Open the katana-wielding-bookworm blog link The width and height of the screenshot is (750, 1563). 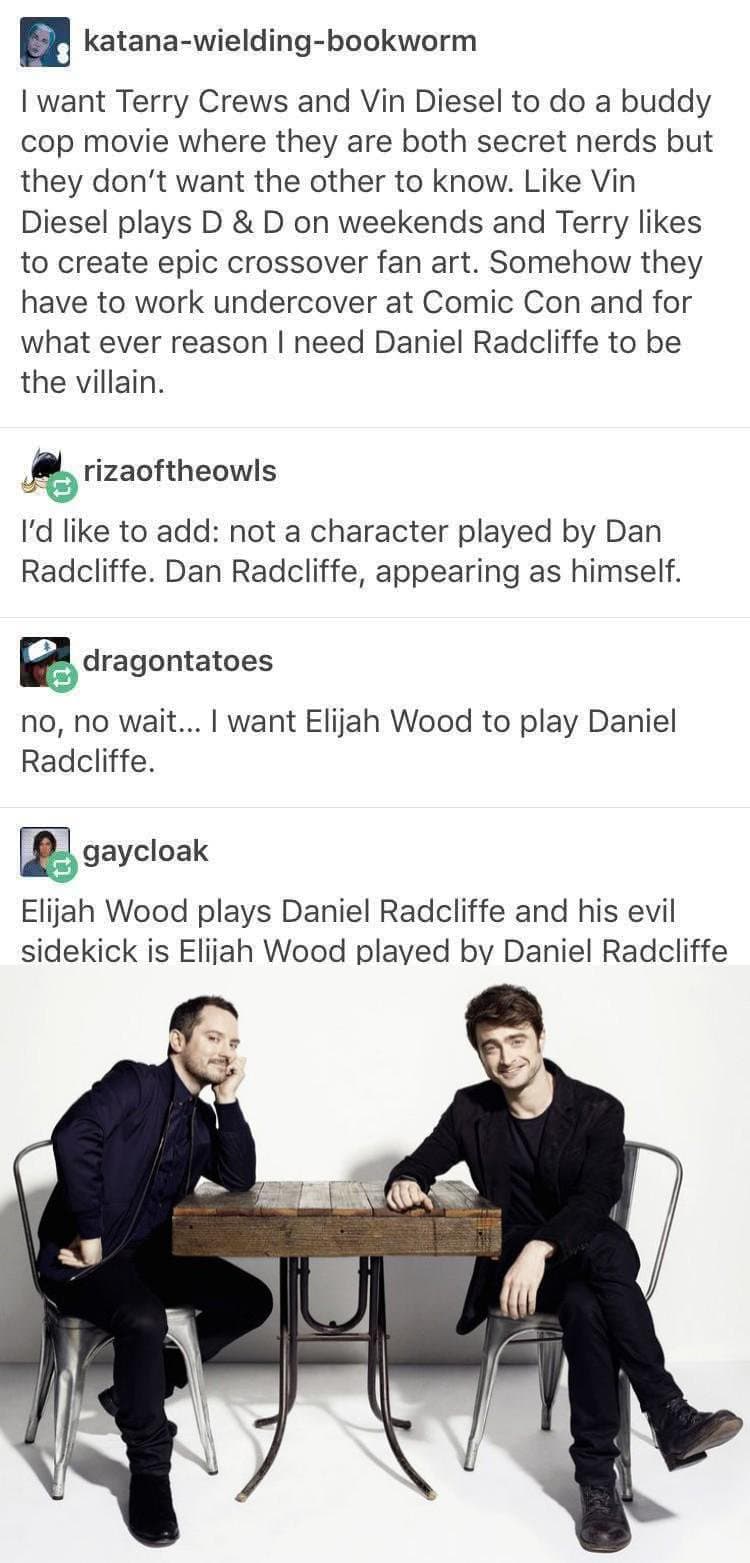click(280, 41)
